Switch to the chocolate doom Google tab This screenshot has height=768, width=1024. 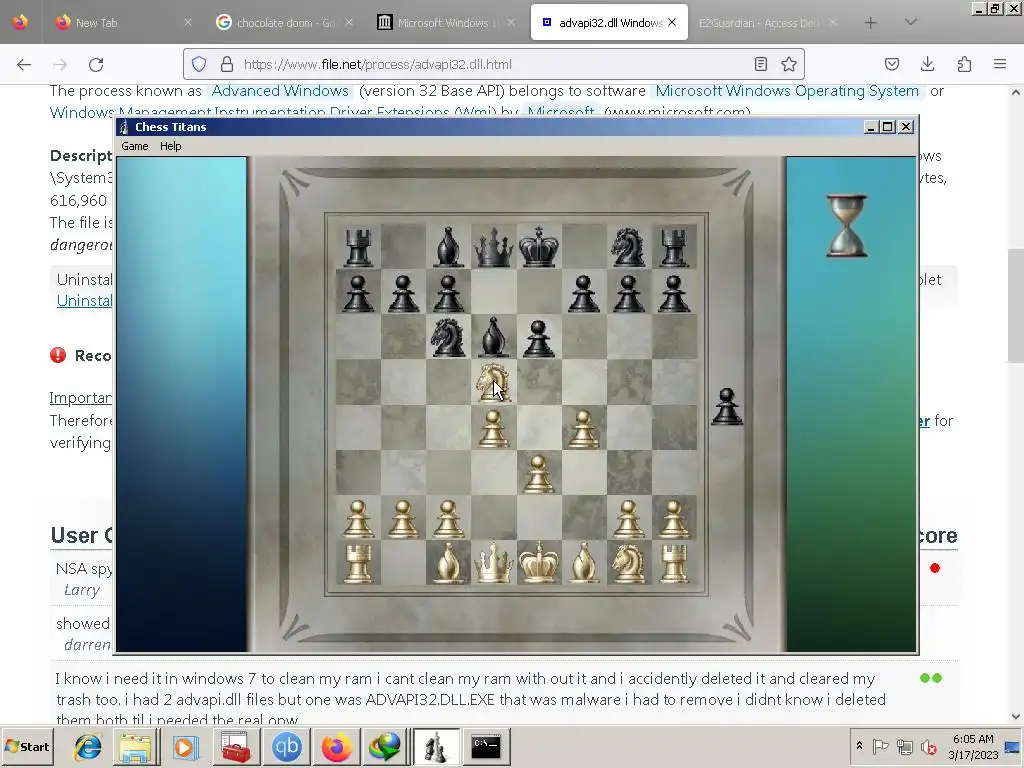click(285, 23)
